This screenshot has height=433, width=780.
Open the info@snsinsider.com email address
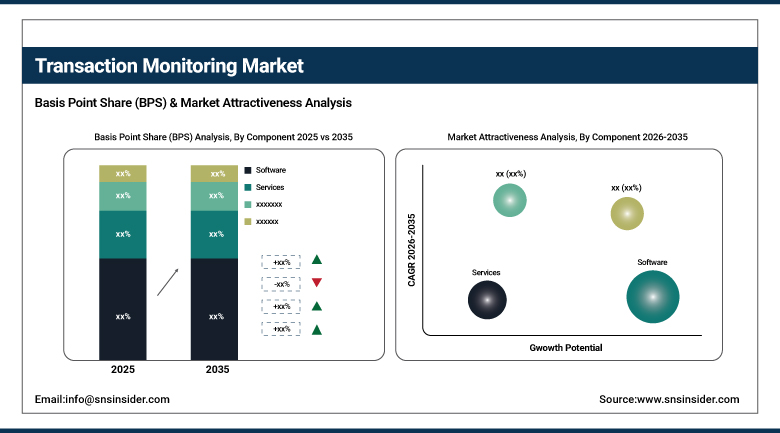(117, 399)
